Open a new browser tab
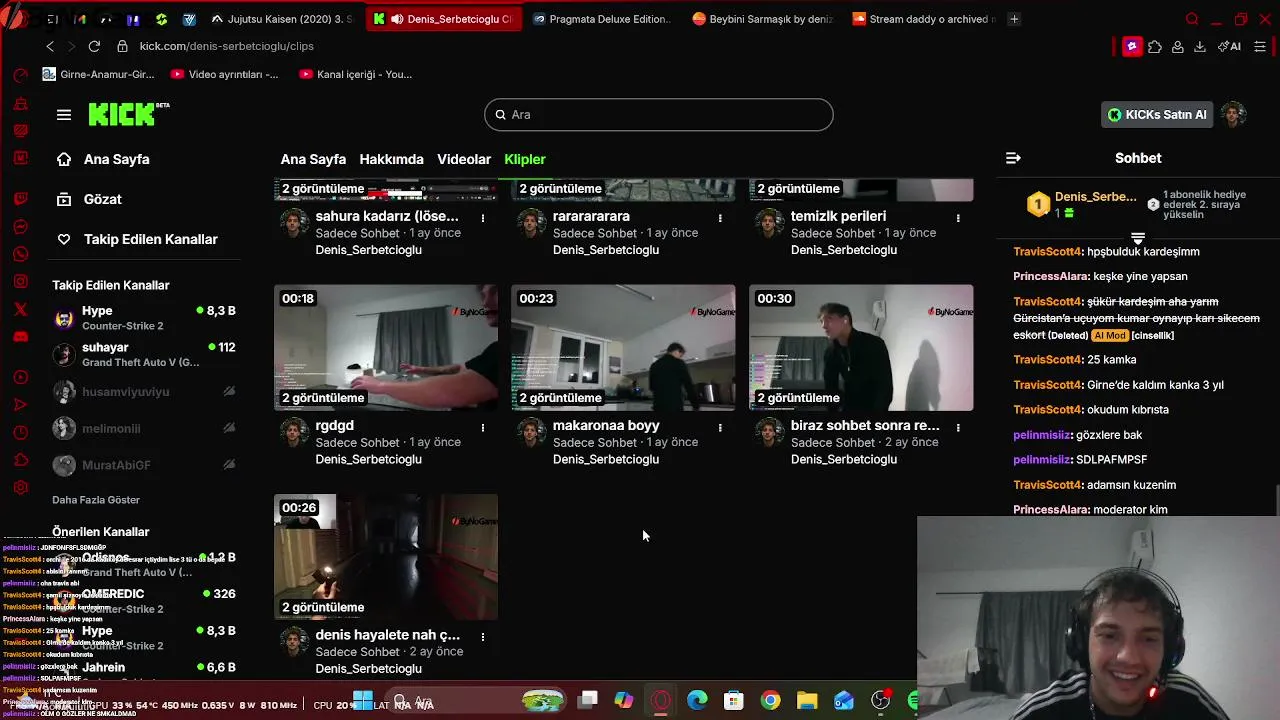The width and height of the screenshot is (1280, 720). pyautogui.click(x=1014, y=18)
